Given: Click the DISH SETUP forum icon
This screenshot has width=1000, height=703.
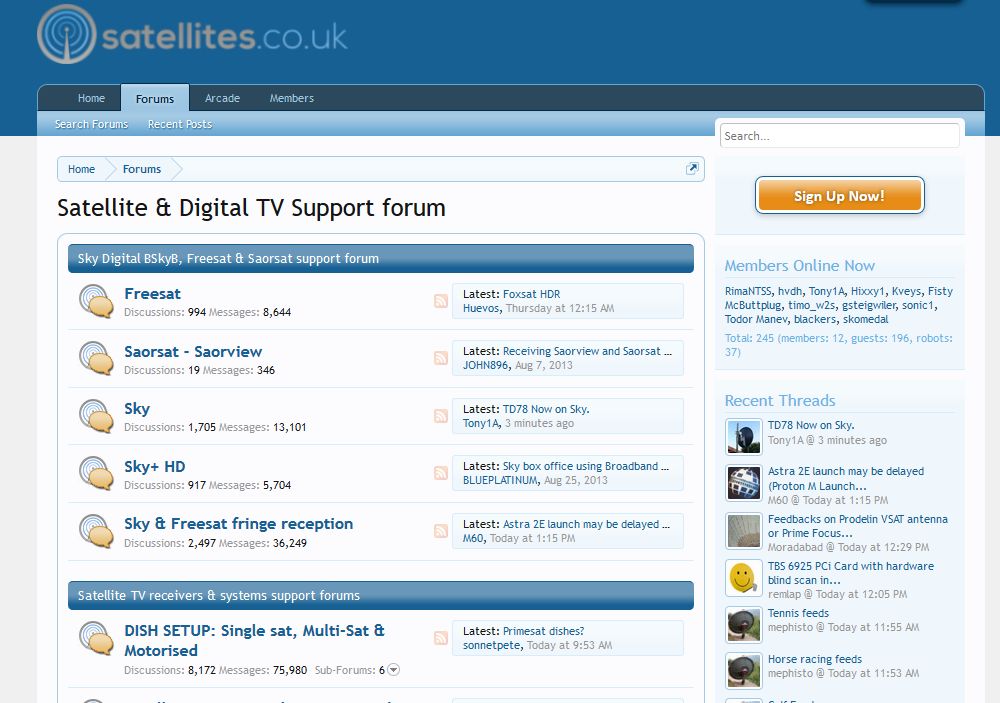Looking at the screenshot, I should tap(96, 638).
